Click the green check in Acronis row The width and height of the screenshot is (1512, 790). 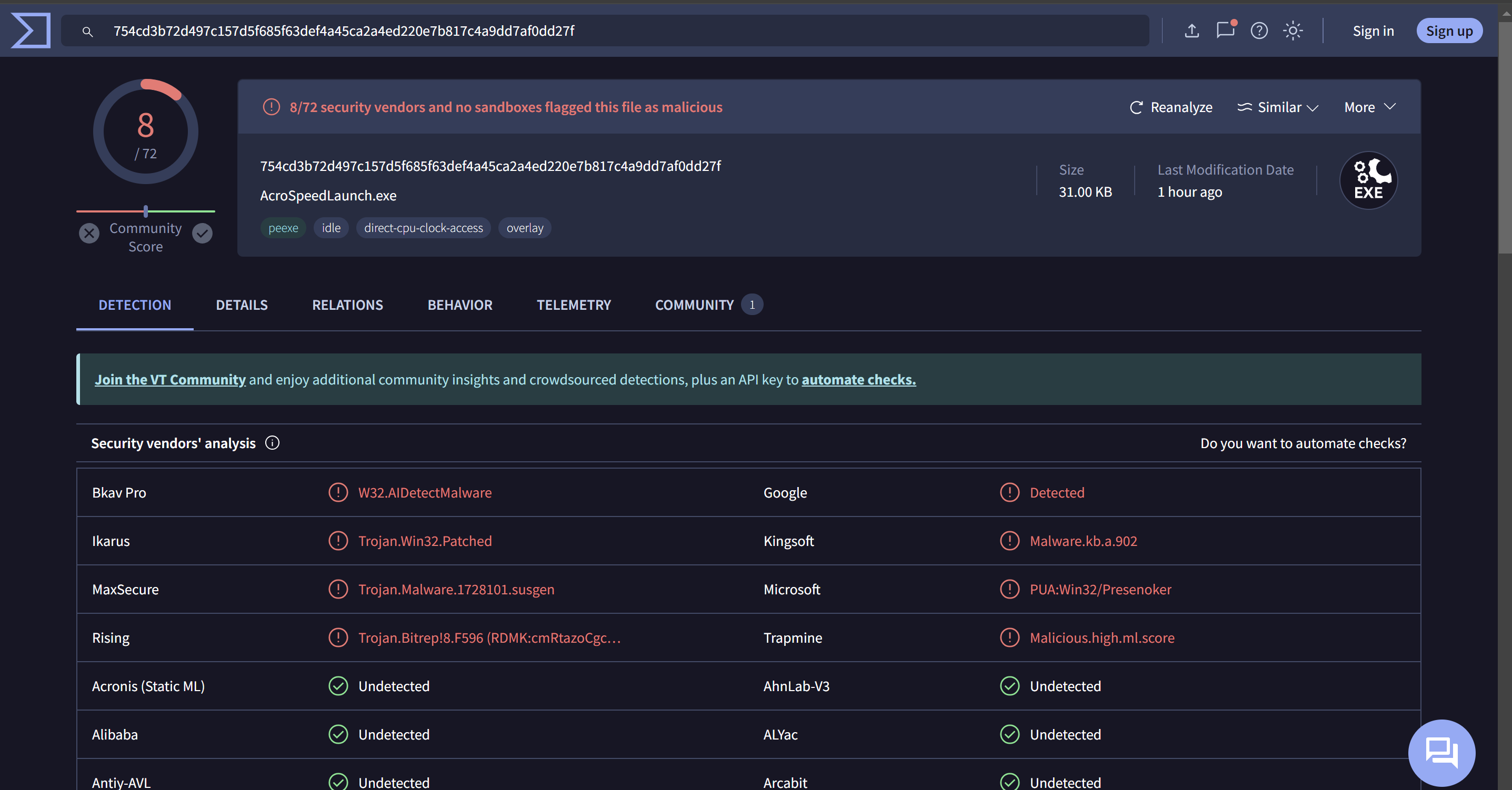click(x=338, y=686)
